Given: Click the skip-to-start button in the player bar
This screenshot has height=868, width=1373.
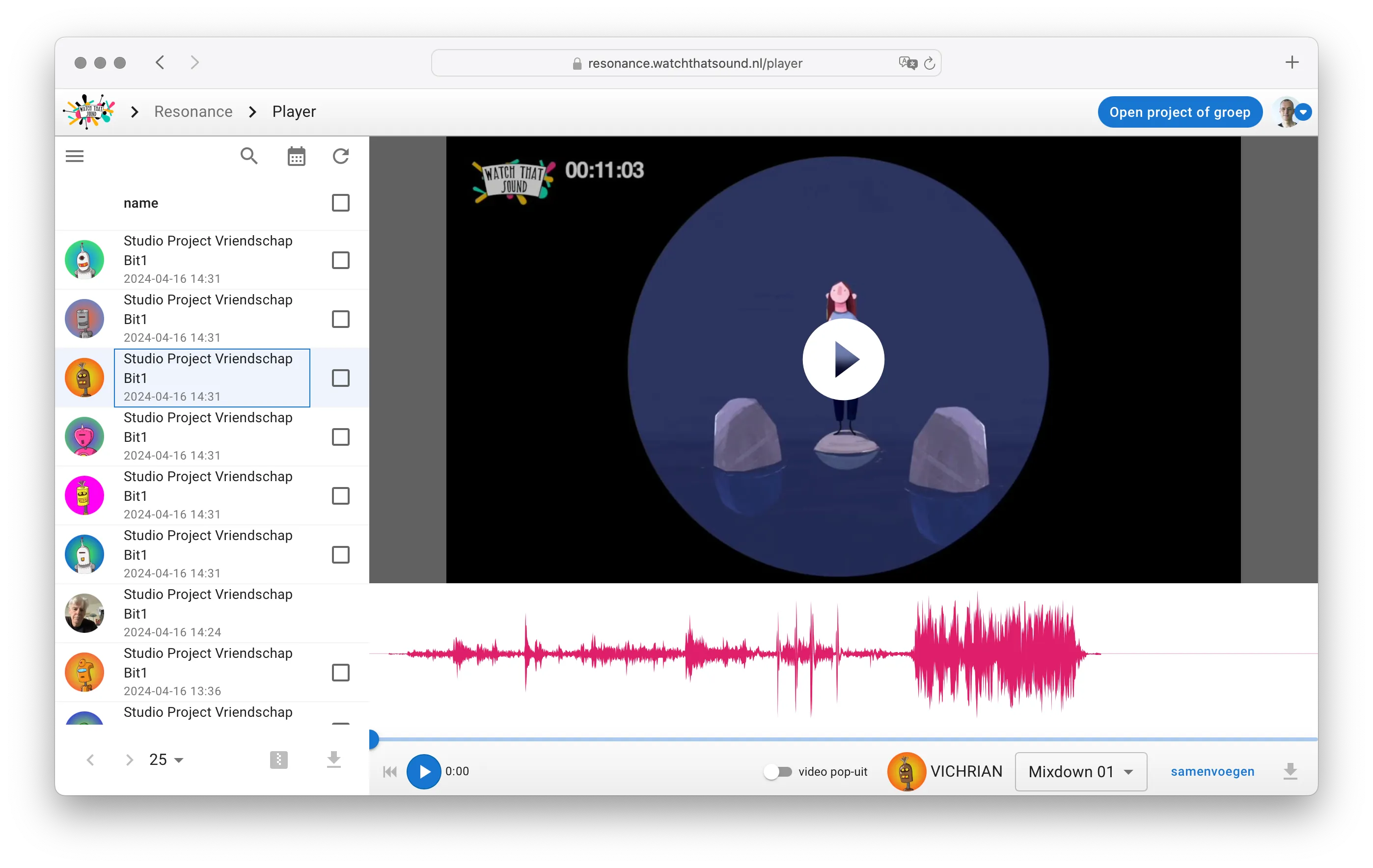Looking at the screenshot, I should [x=390, y=771].
